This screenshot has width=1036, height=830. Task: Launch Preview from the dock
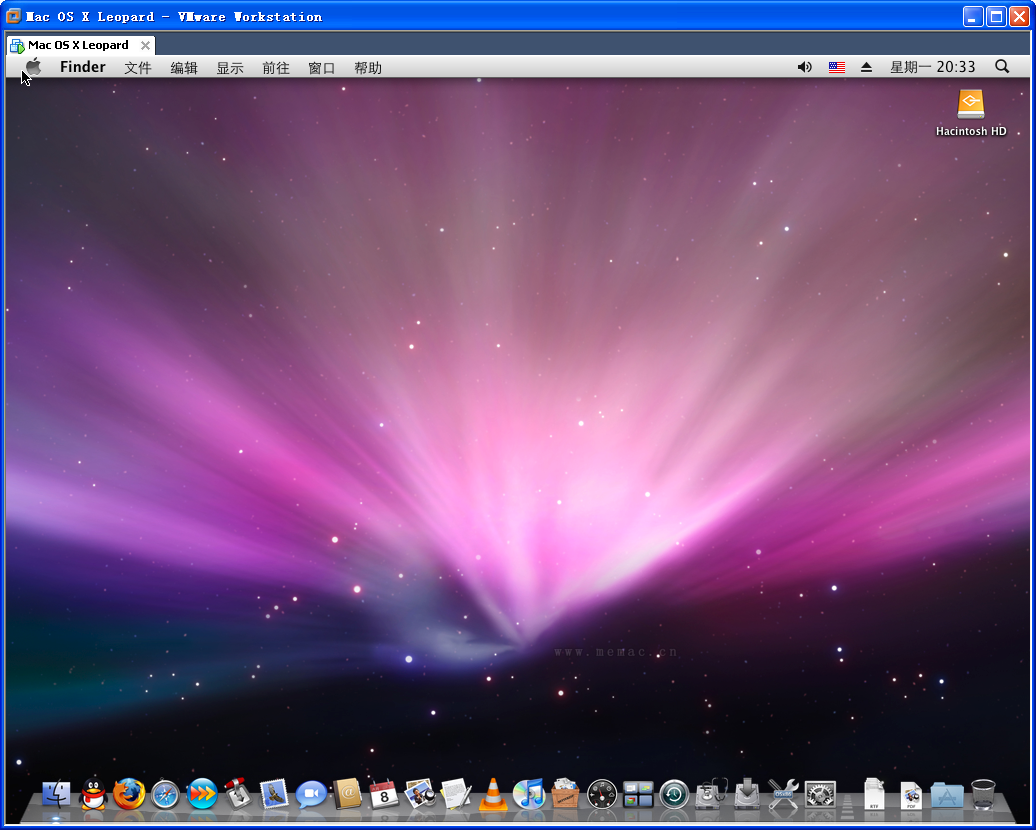[x=420, y=794]
